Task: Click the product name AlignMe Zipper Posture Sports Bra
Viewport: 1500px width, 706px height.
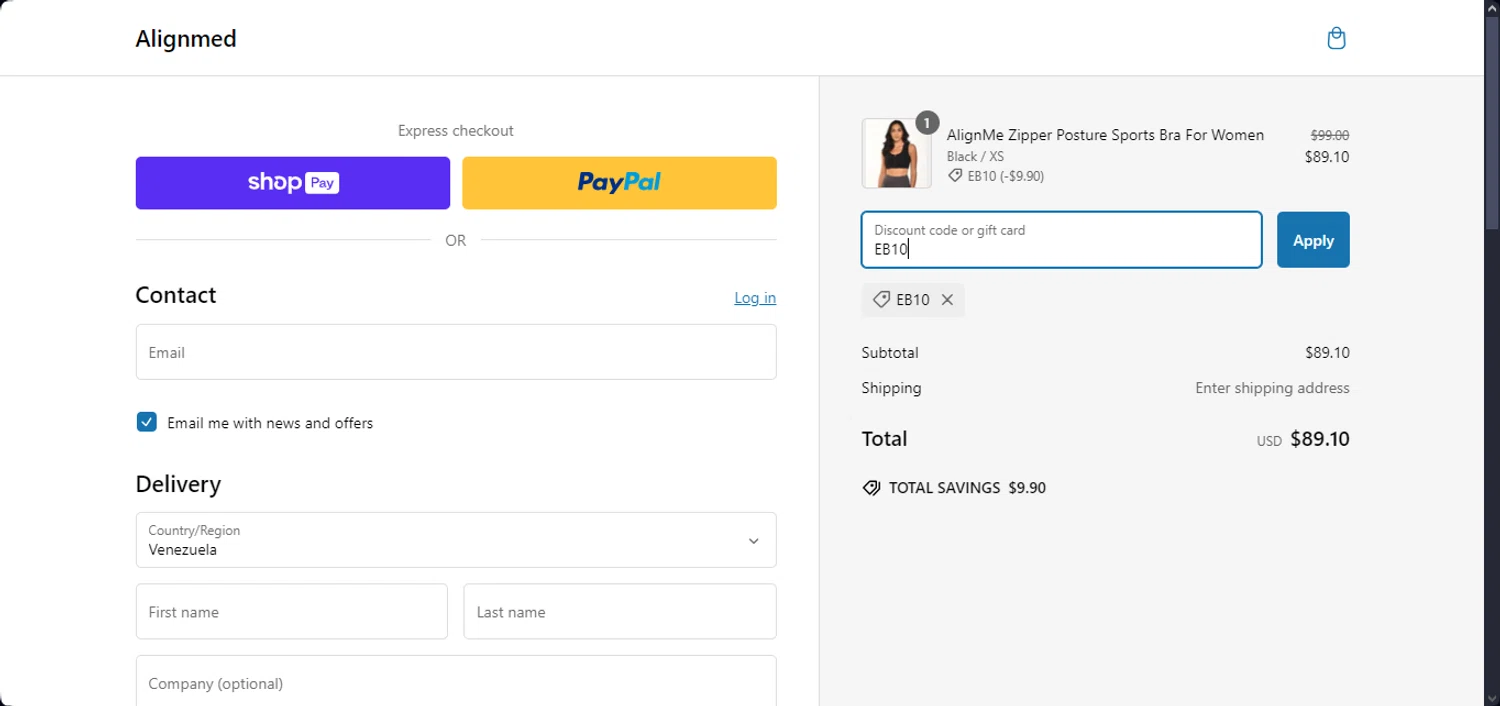Action: [x=1105, y=135]
